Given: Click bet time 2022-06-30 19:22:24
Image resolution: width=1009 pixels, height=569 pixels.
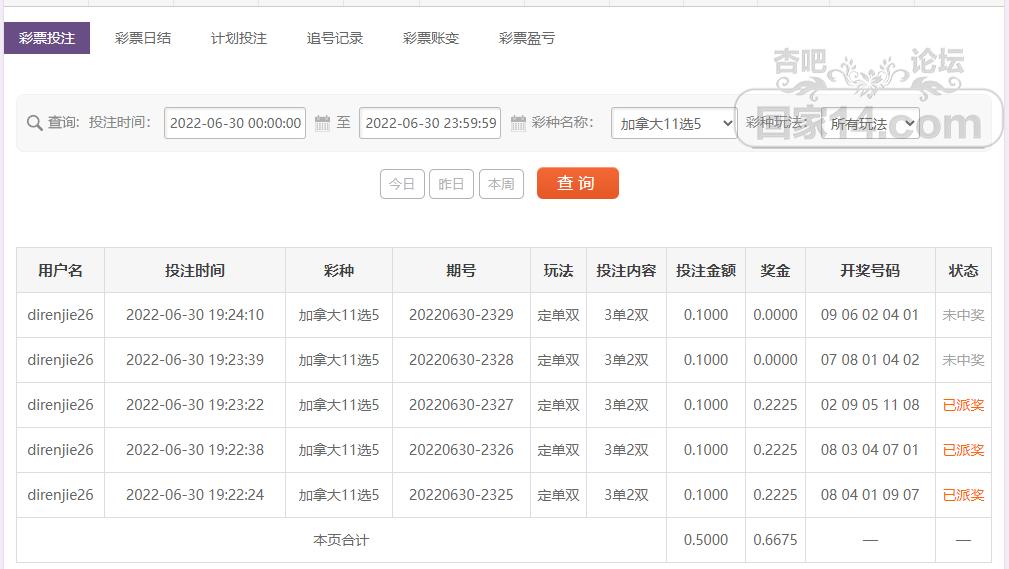Looking at the screenshot, I should (195, 495).
